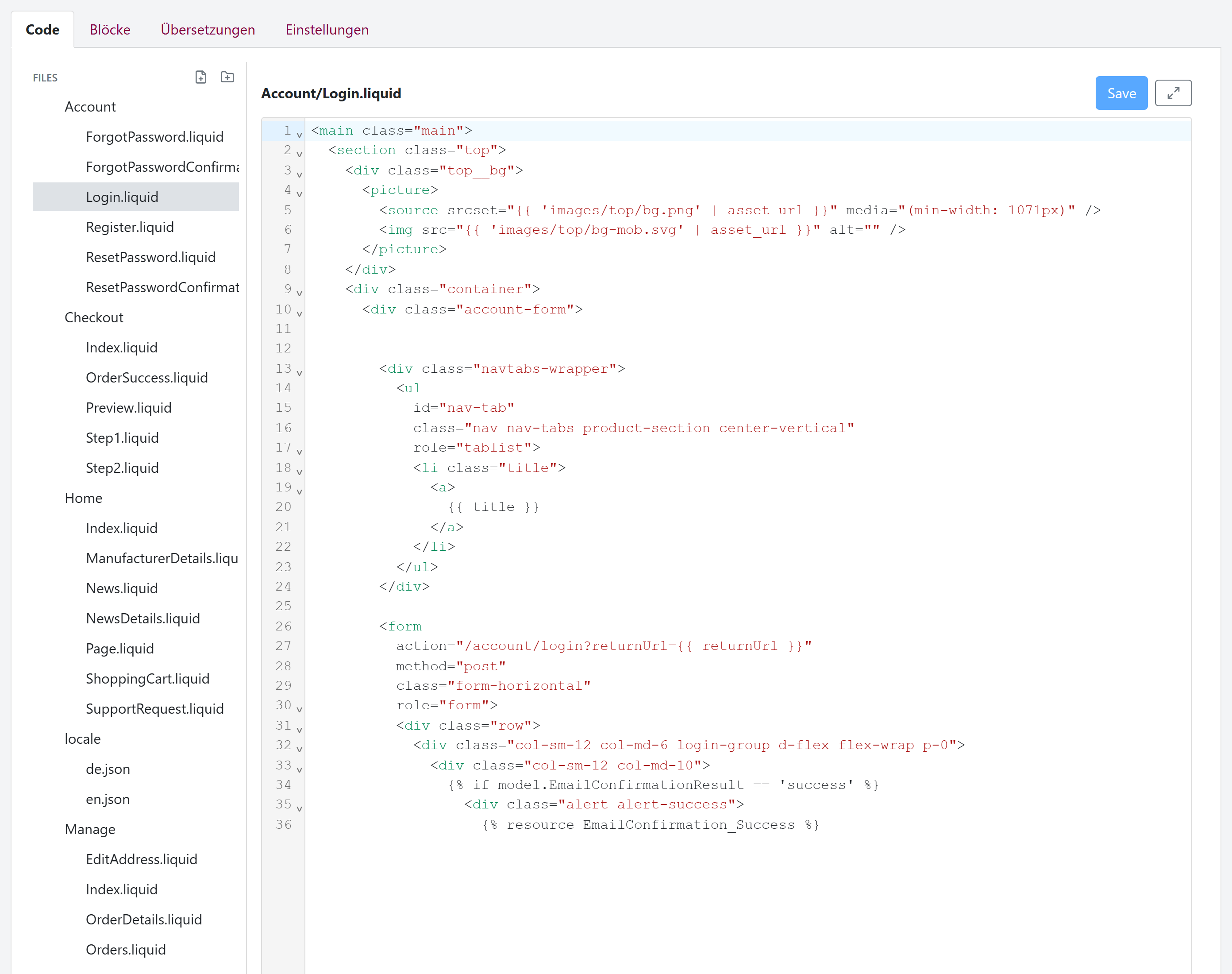Click line number 36 in gutter
Screen dimensions: 1232x974
click(283, 825)
